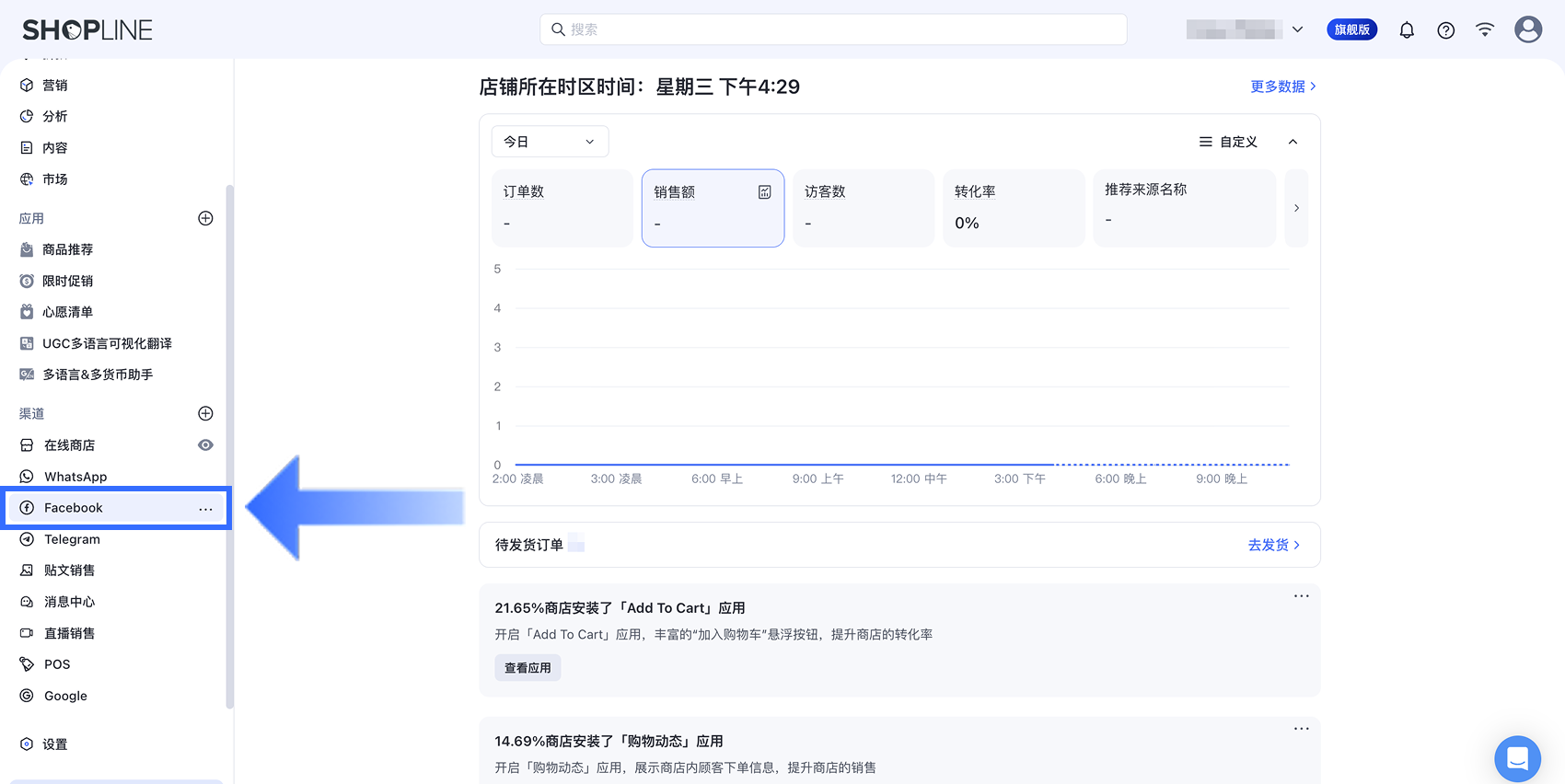The width and height of the screenshot is (1565, 784).
Task: Focus the 搜索 search field
Action: pos(833,29)
